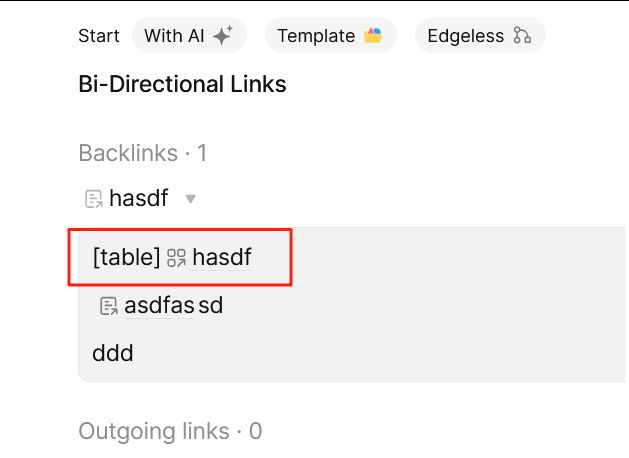The image size is (629, 458).
Task: Click the Start label
Action: [99, 36]
